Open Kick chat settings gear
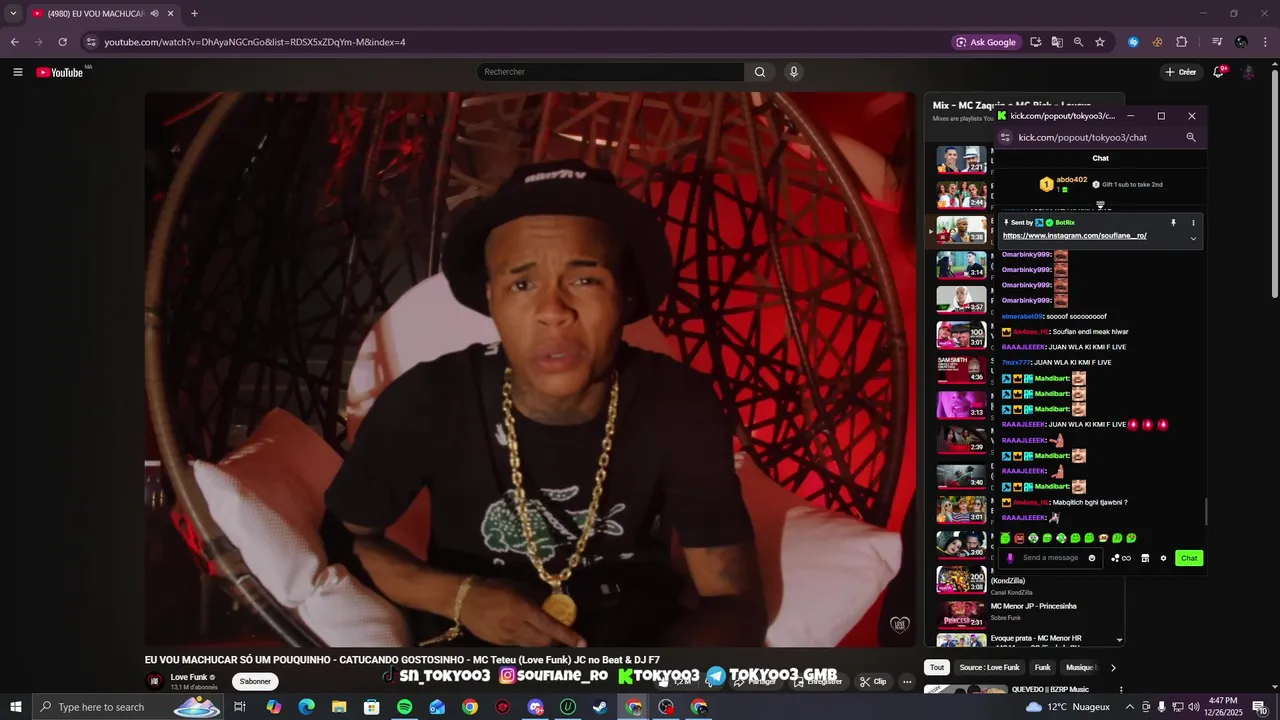This screenshot has height=720, width=1280. [1163, 558]
